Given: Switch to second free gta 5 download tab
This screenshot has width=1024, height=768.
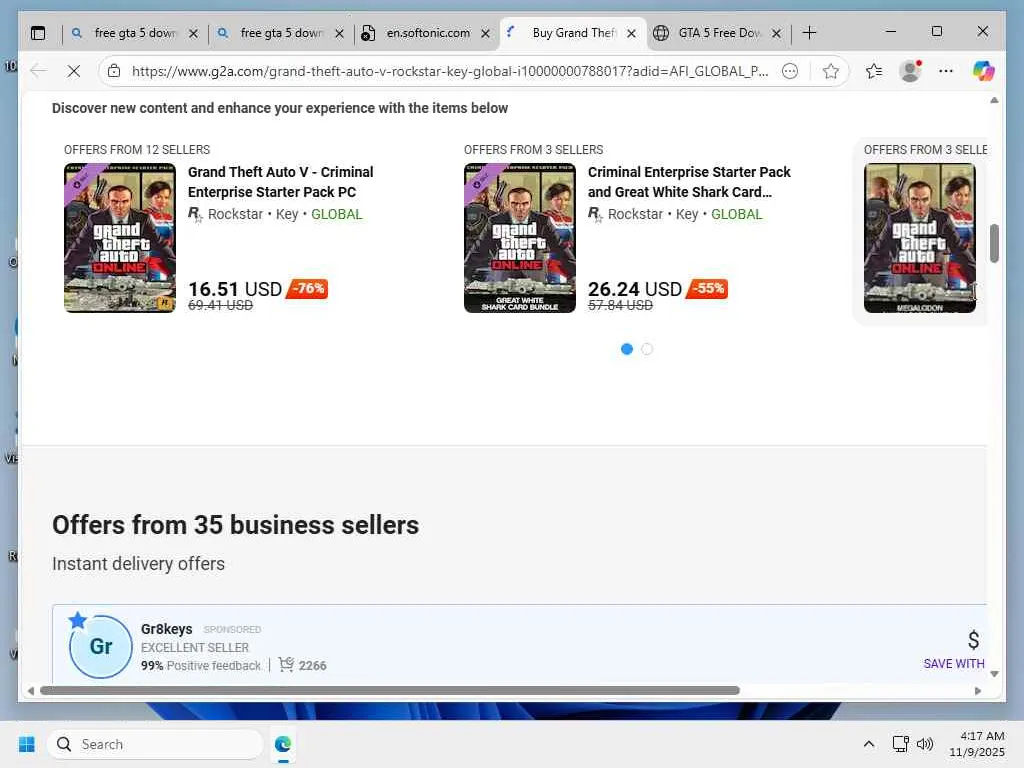Looking at the screenshot, I should [281, 33].
